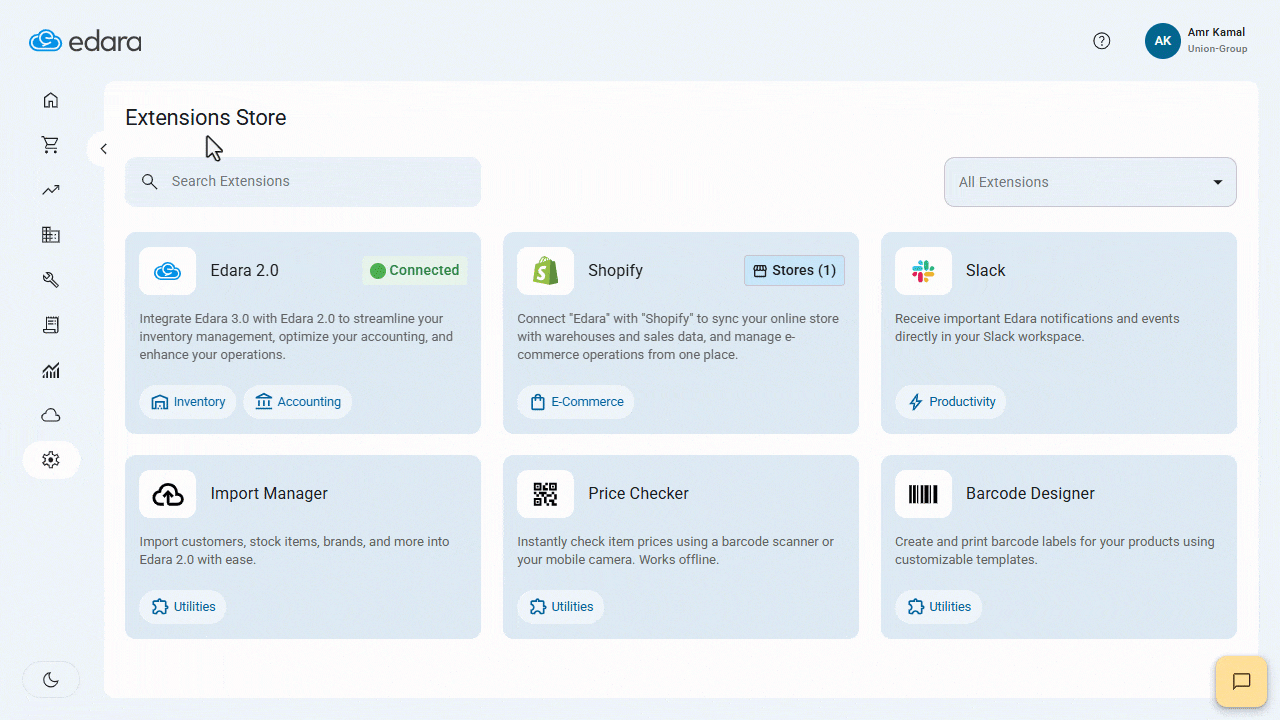
Task: Open the shopping cart sidebar icon
Action: point(51,145)
